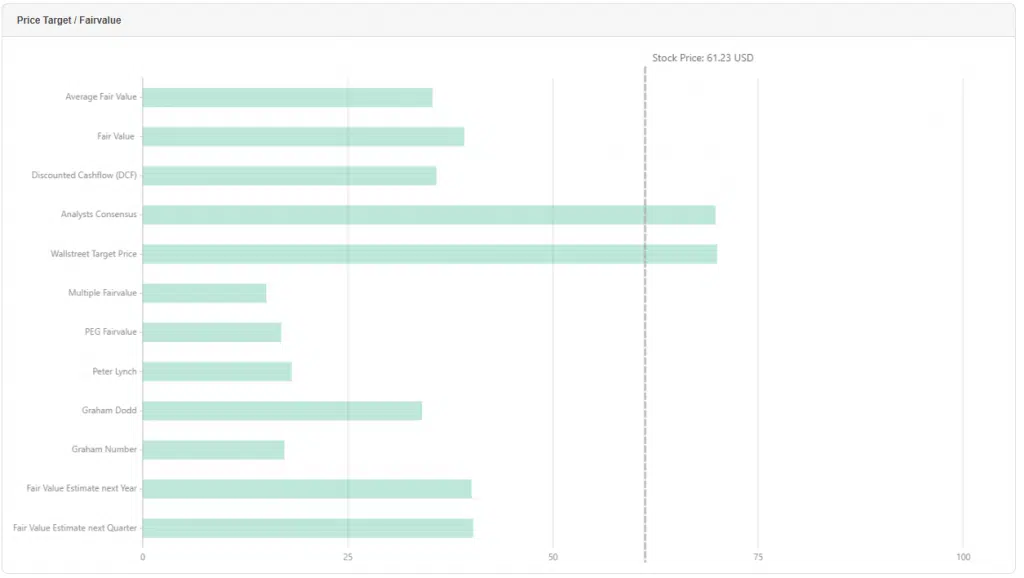Click the 'Analysts Consensus' axis label
The width and height of the screenshot is (1024, 578).
click(x=99, y=215)
